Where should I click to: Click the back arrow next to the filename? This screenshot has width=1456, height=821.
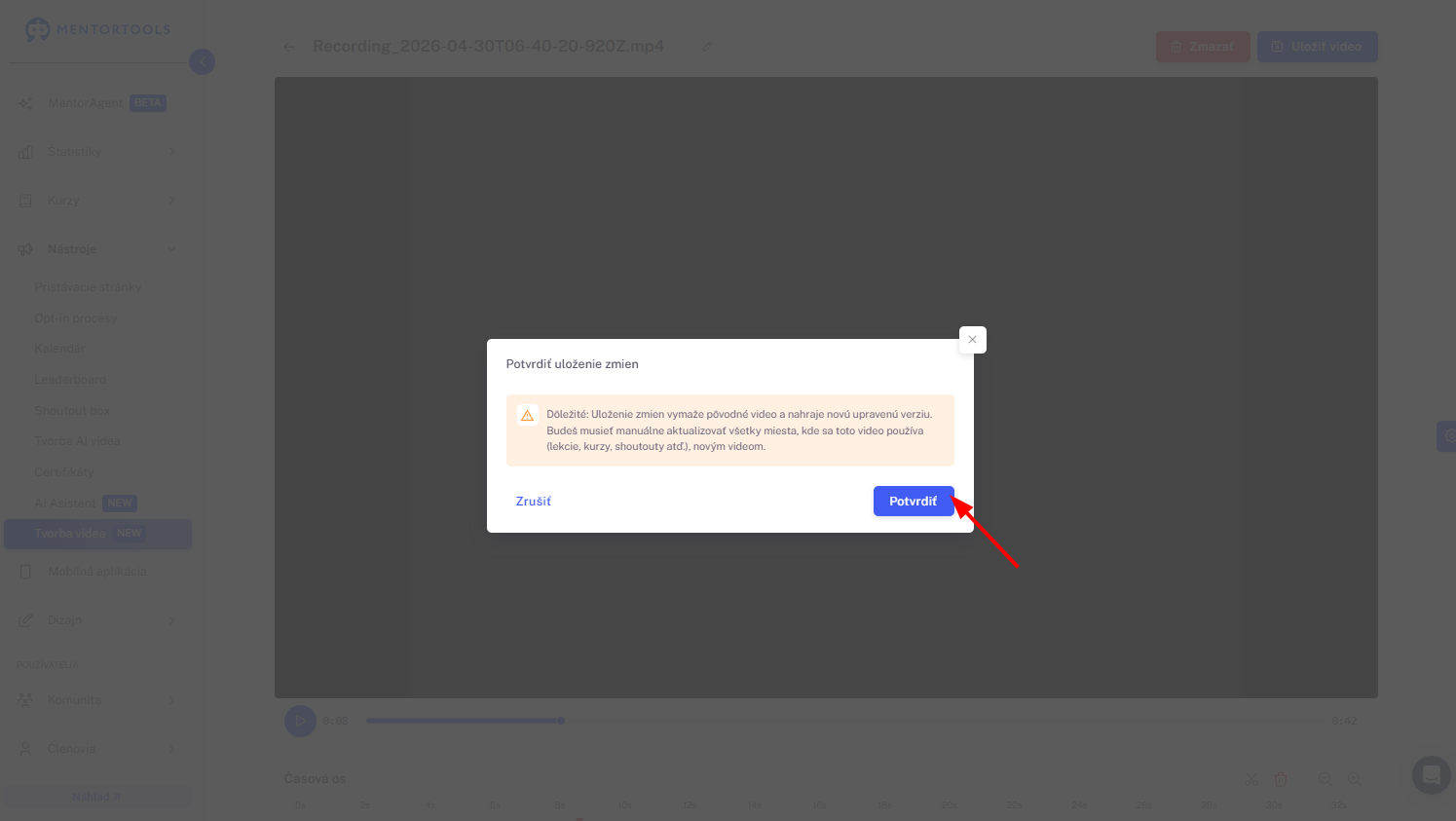289,47
